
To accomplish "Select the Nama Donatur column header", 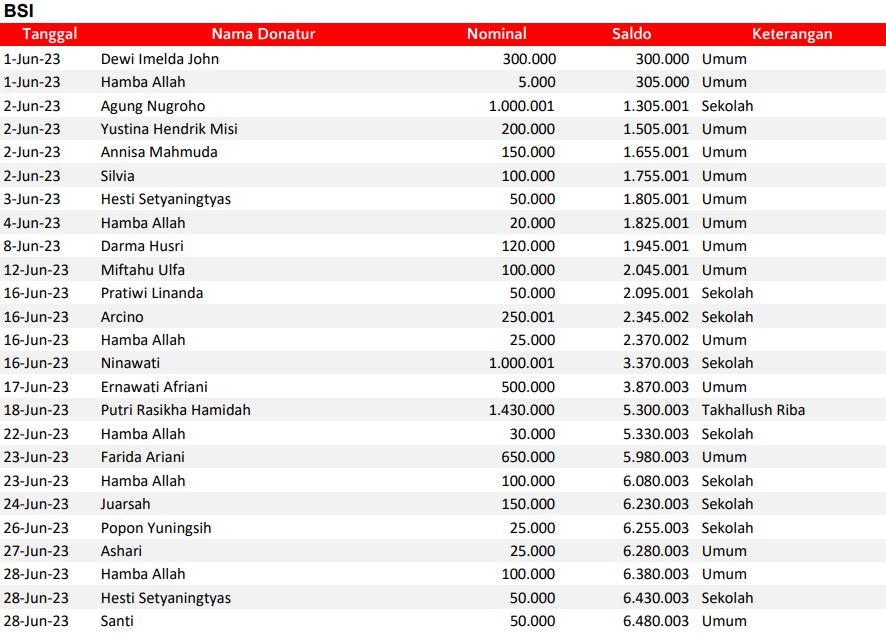I will pos(263,34).
